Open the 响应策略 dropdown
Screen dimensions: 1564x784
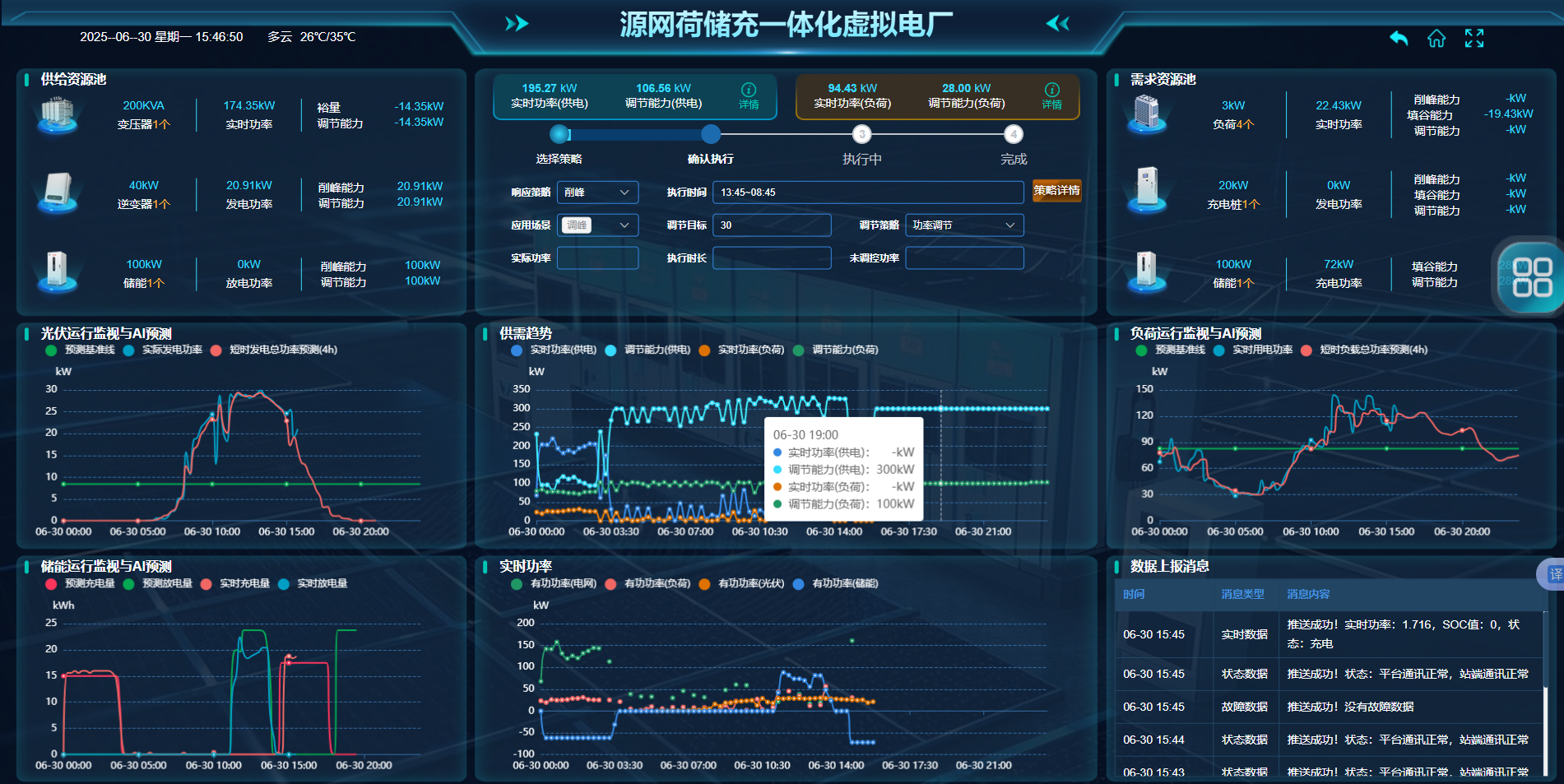(x=597, y=193)
